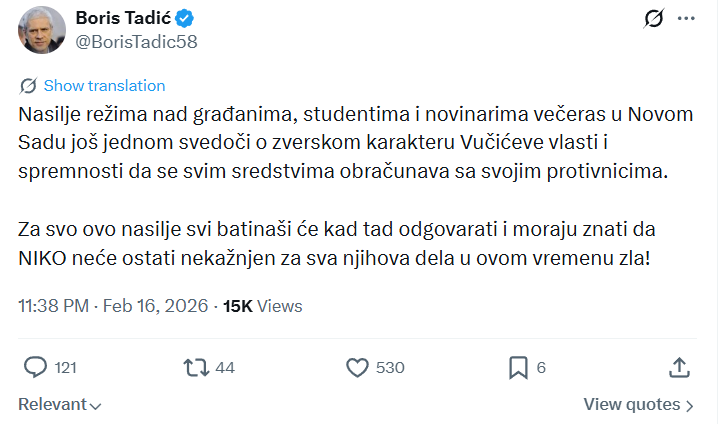This screenshot has height=424, width=720.
Task: Click the Grok icon near top right
Action: coord(655,19)
